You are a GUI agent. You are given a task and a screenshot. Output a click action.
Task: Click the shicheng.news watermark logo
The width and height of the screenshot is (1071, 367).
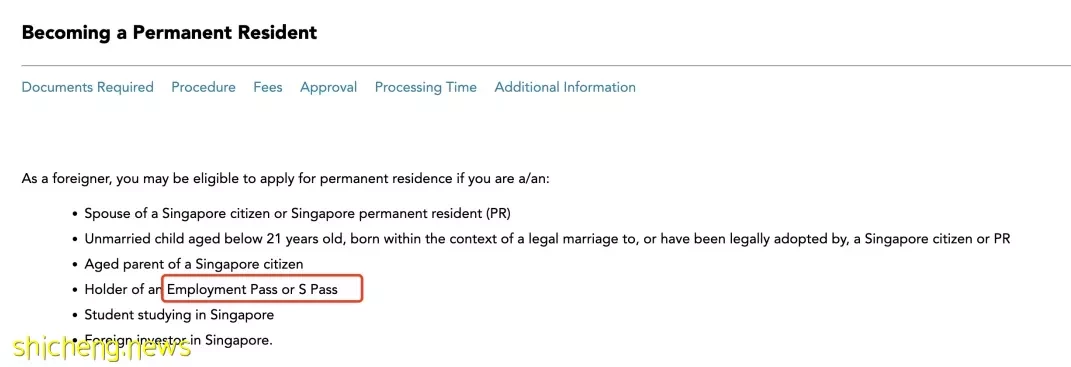[x=102, y=347]
